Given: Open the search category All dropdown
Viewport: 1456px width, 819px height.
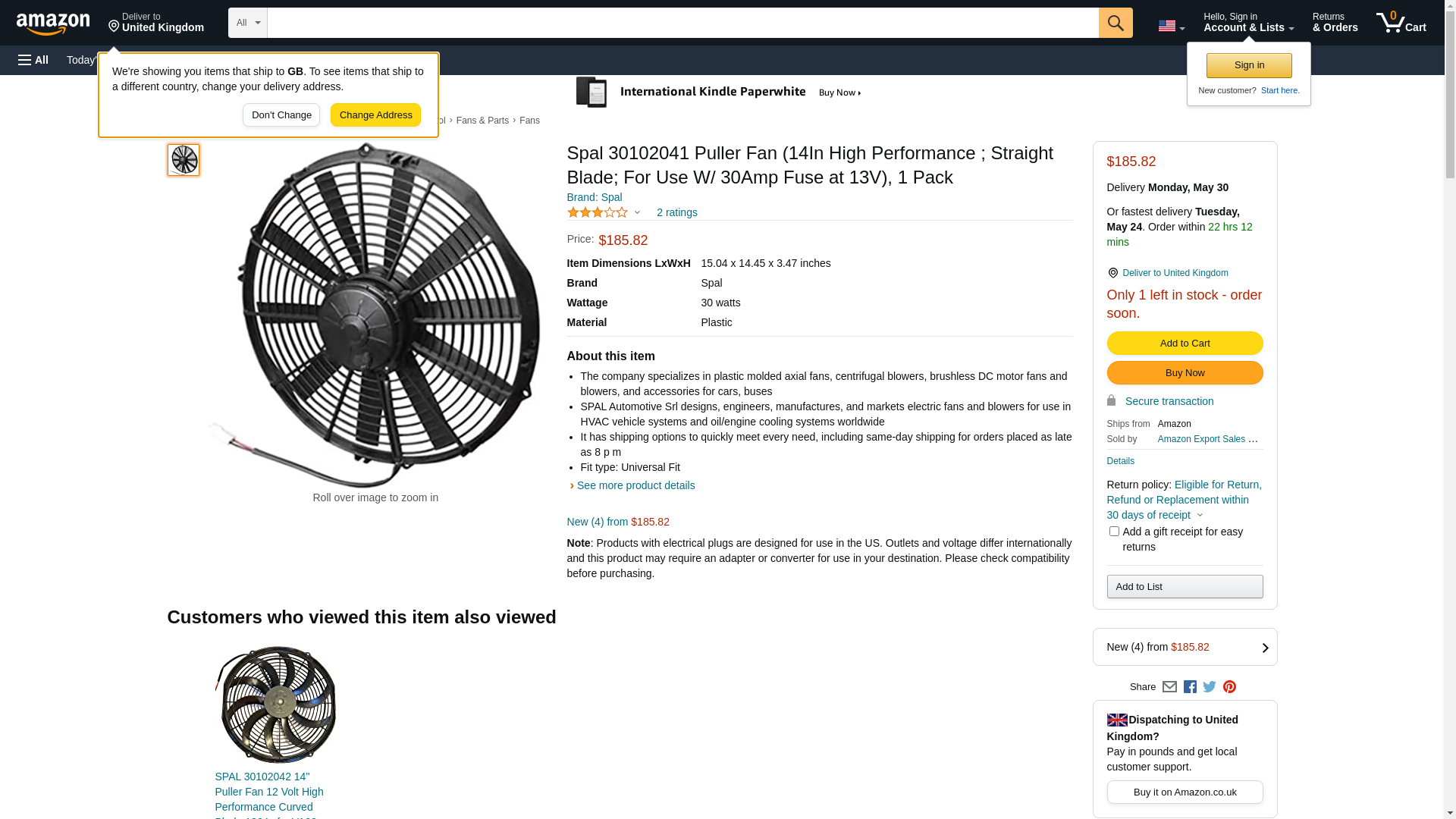Looking at the screenshot, I should point(247,23).
